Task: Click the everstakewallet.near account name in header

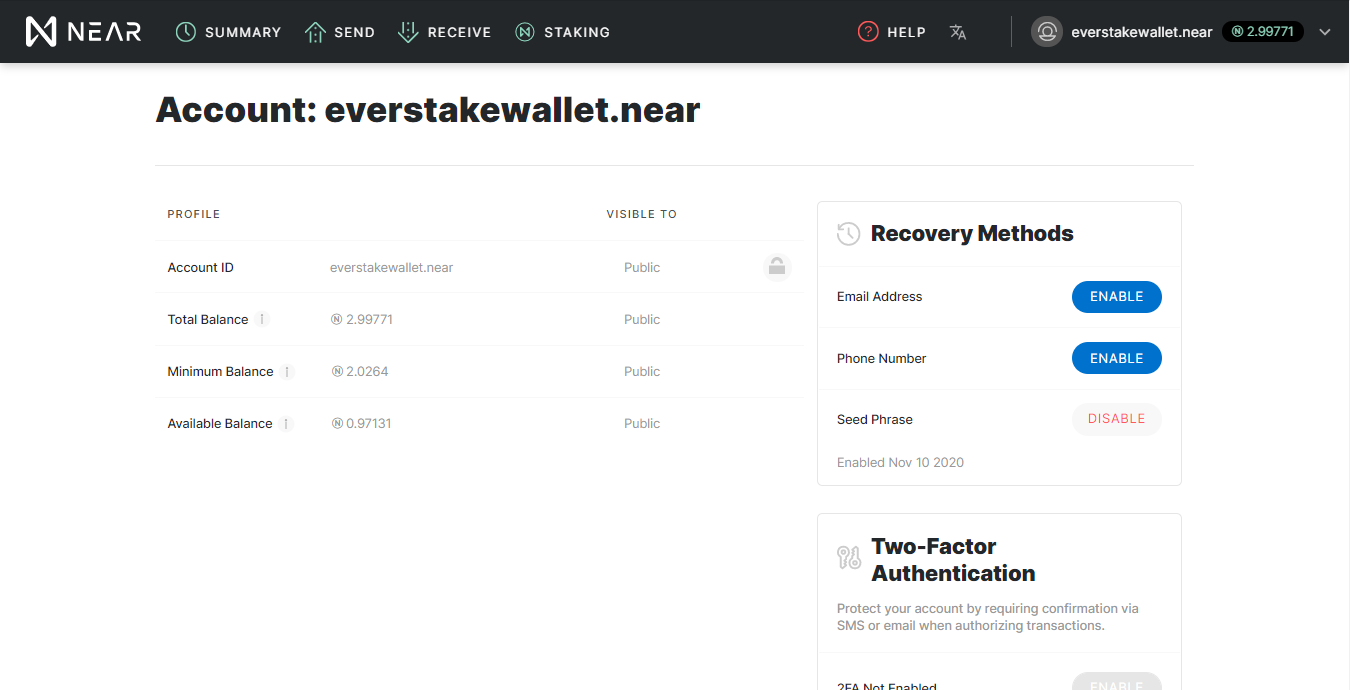Action: [x=1141, y=32]
